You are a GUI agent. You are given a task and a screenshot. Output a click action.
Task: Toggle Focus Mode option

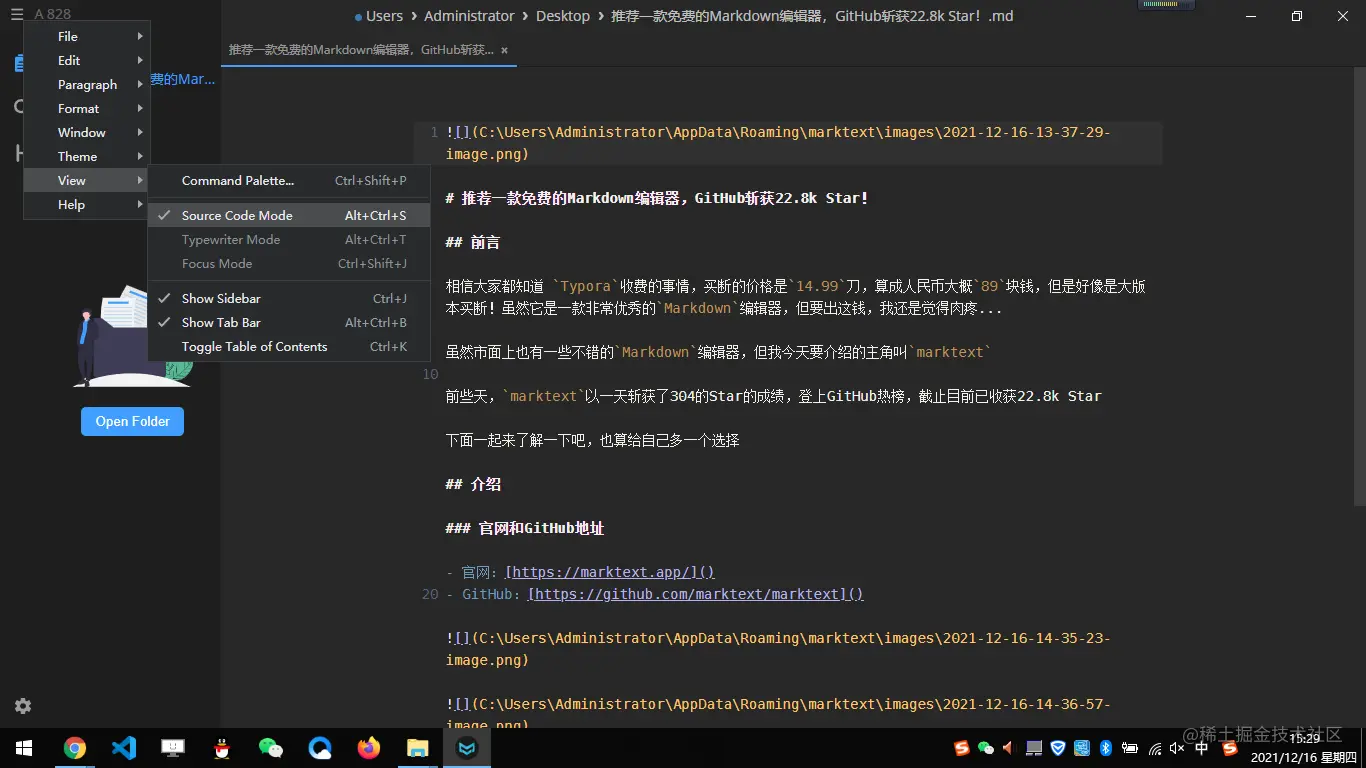coord(289,263)
